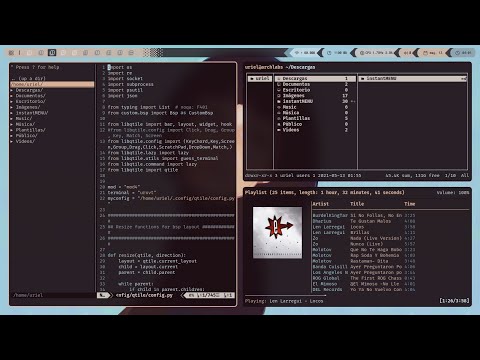480x360 pixels.
Task: Click the Time column header in the playlist
Action: (410, 204)
